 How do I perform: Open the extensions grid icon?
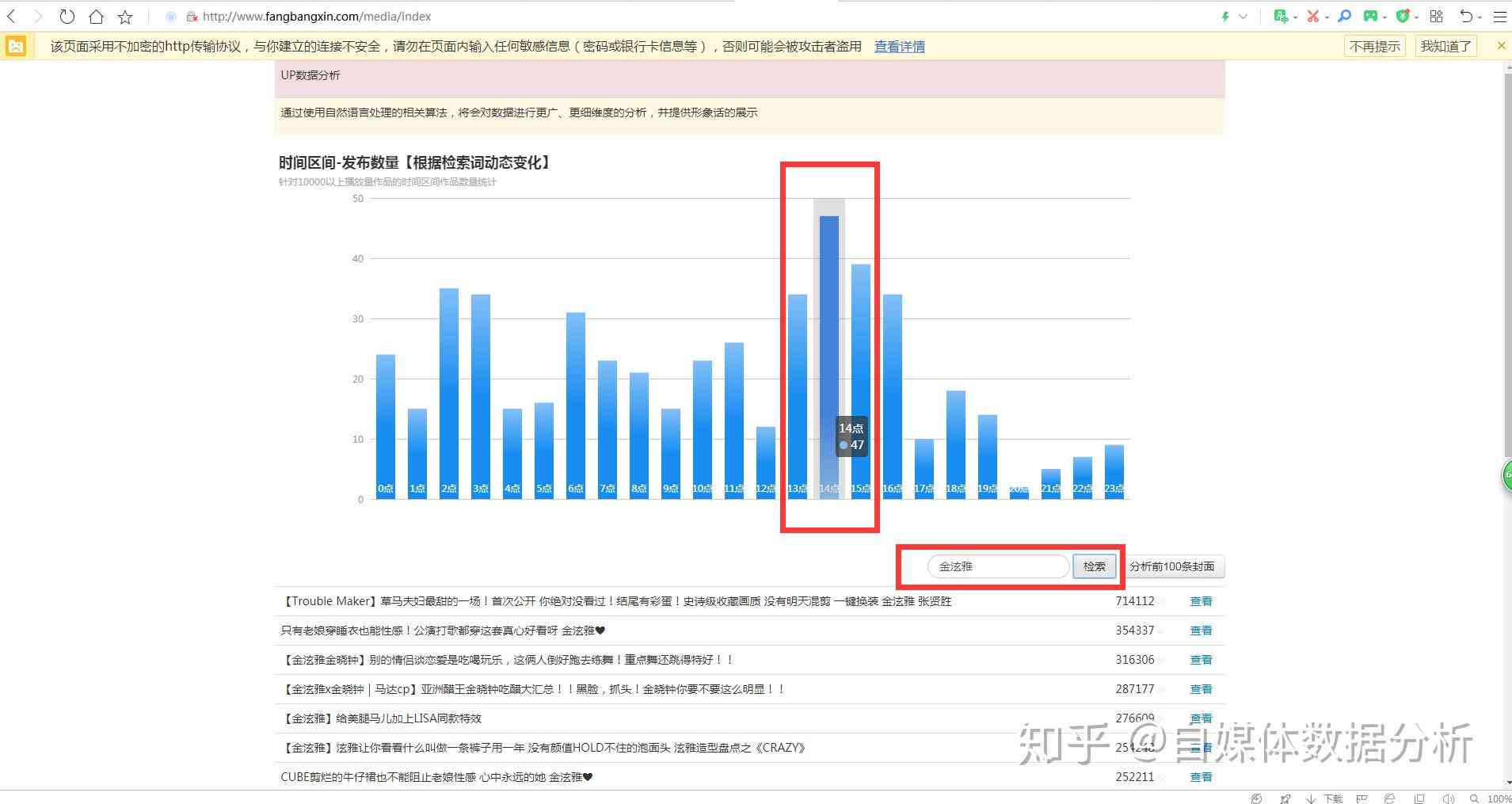(x=1437, y=16)
